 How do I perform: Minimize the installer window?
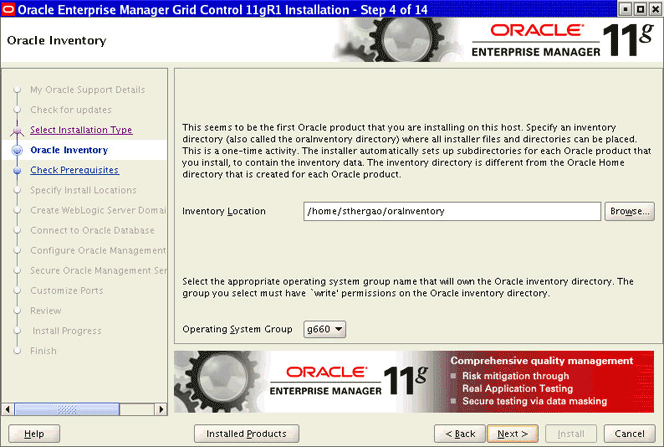click(625, 9)
